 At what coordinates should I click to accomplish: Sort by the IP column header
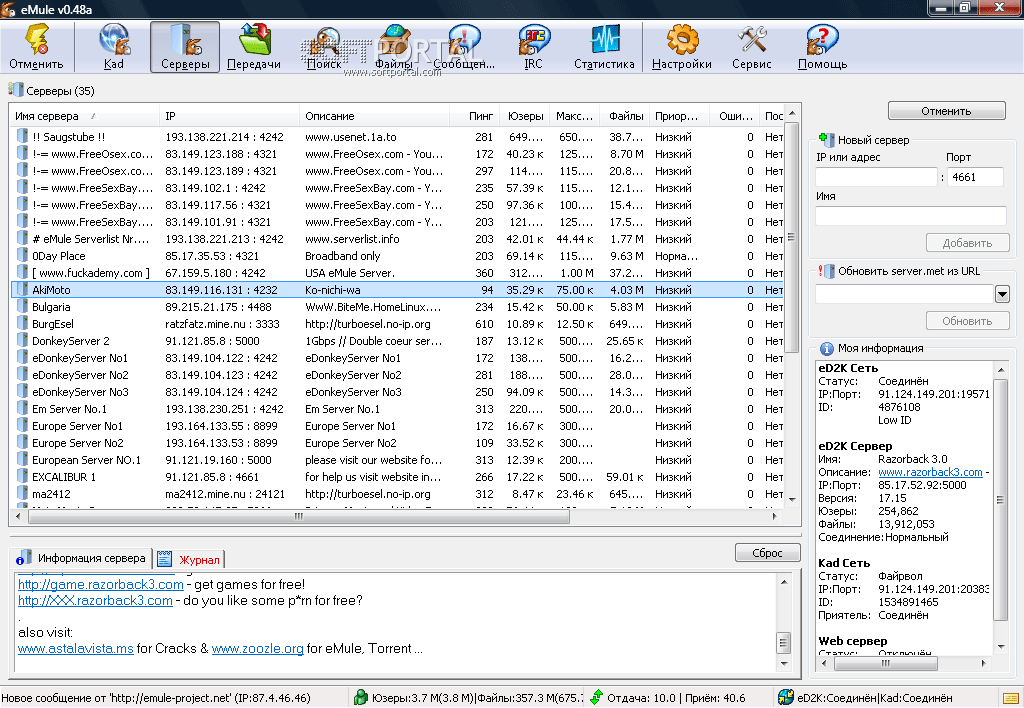click(229, 116)
